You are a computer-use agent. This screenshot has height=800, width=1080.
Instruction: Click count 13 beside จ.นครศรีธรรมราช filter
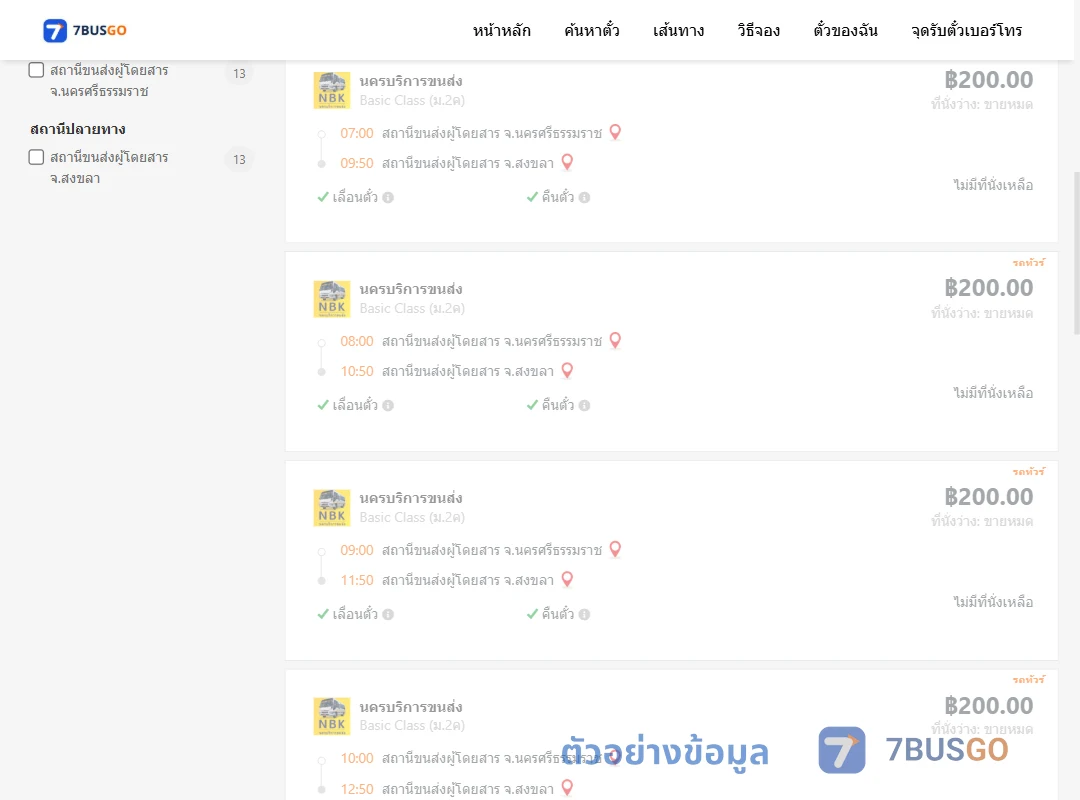point(239,73)
